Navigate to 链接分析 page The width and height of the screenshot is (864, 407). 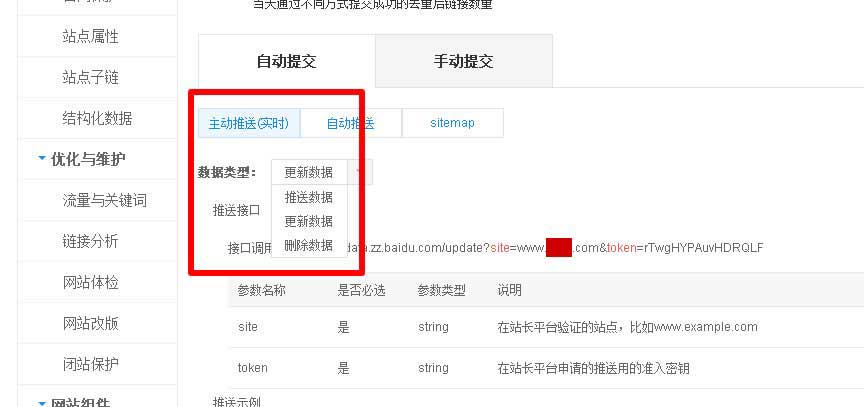(90, 241)
